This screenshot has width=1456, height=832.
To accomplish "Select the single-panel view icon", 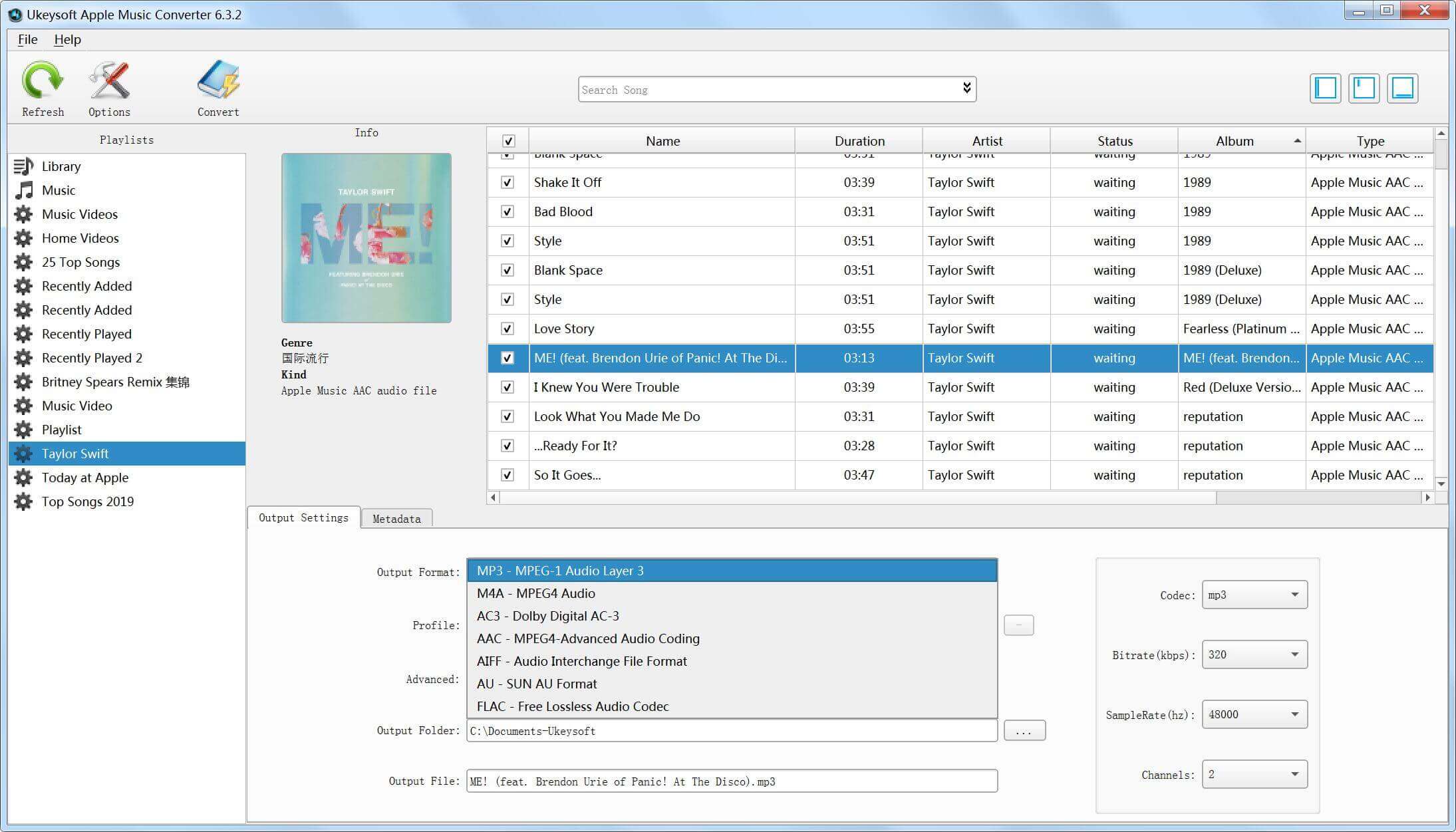I will (1326, 89).
